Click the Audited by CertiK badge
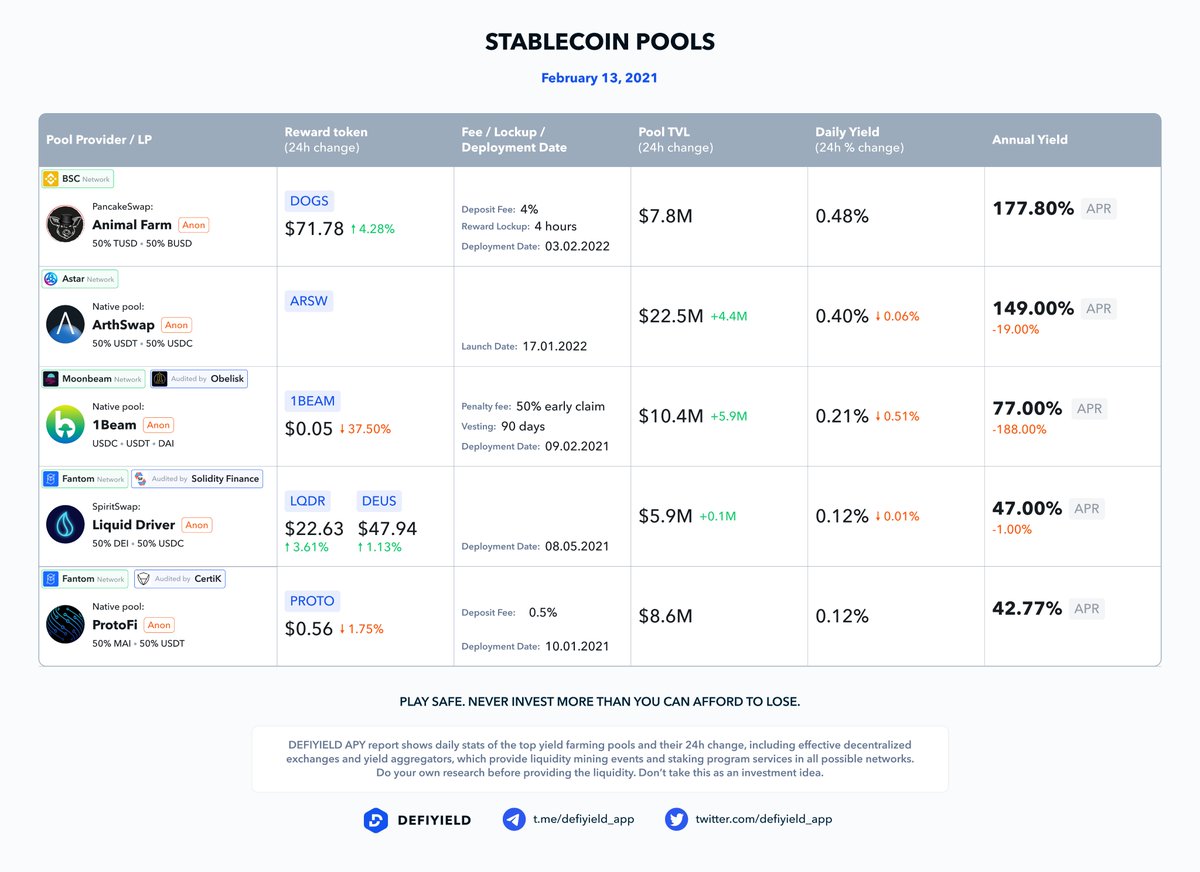1200x872 pixels. click(178, 579)
